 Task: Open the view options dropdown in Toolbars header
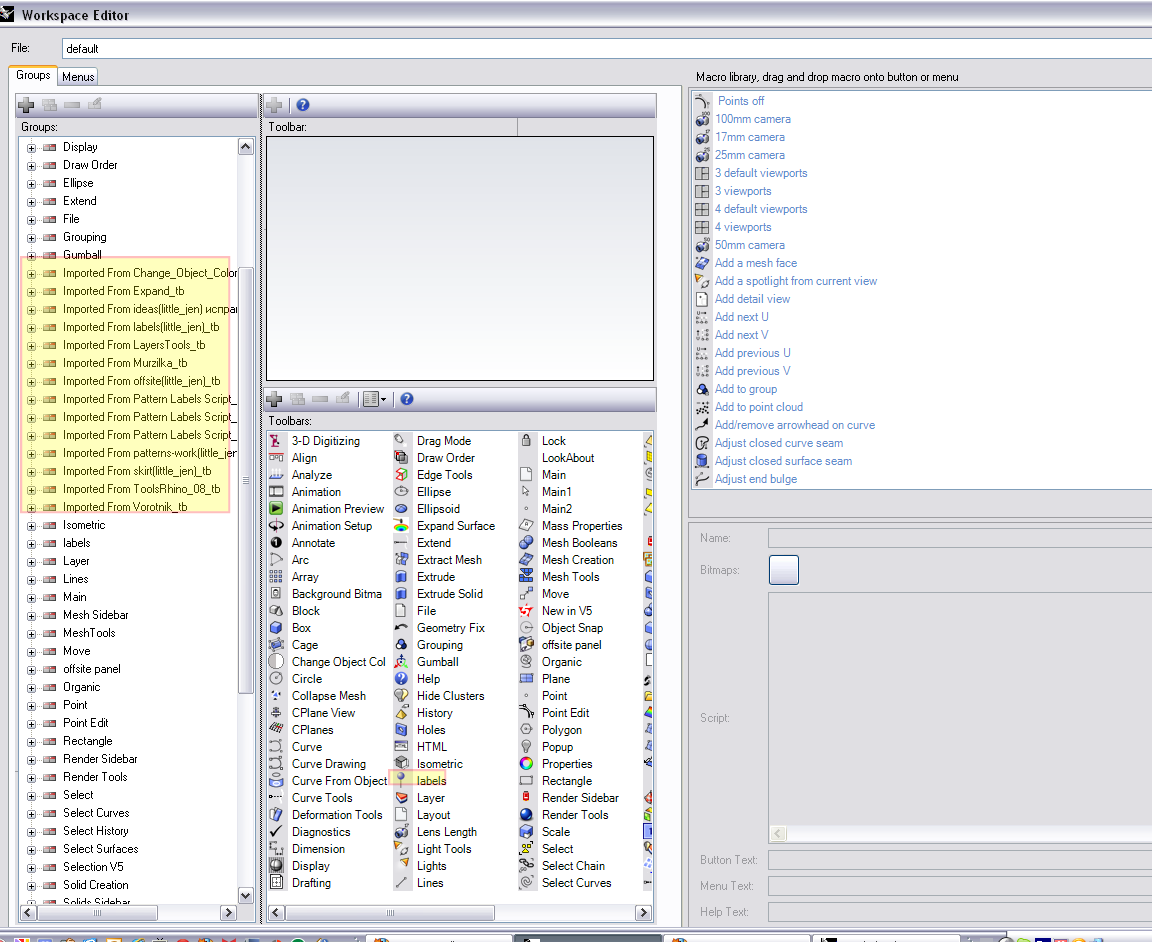[x=374, y=399]
